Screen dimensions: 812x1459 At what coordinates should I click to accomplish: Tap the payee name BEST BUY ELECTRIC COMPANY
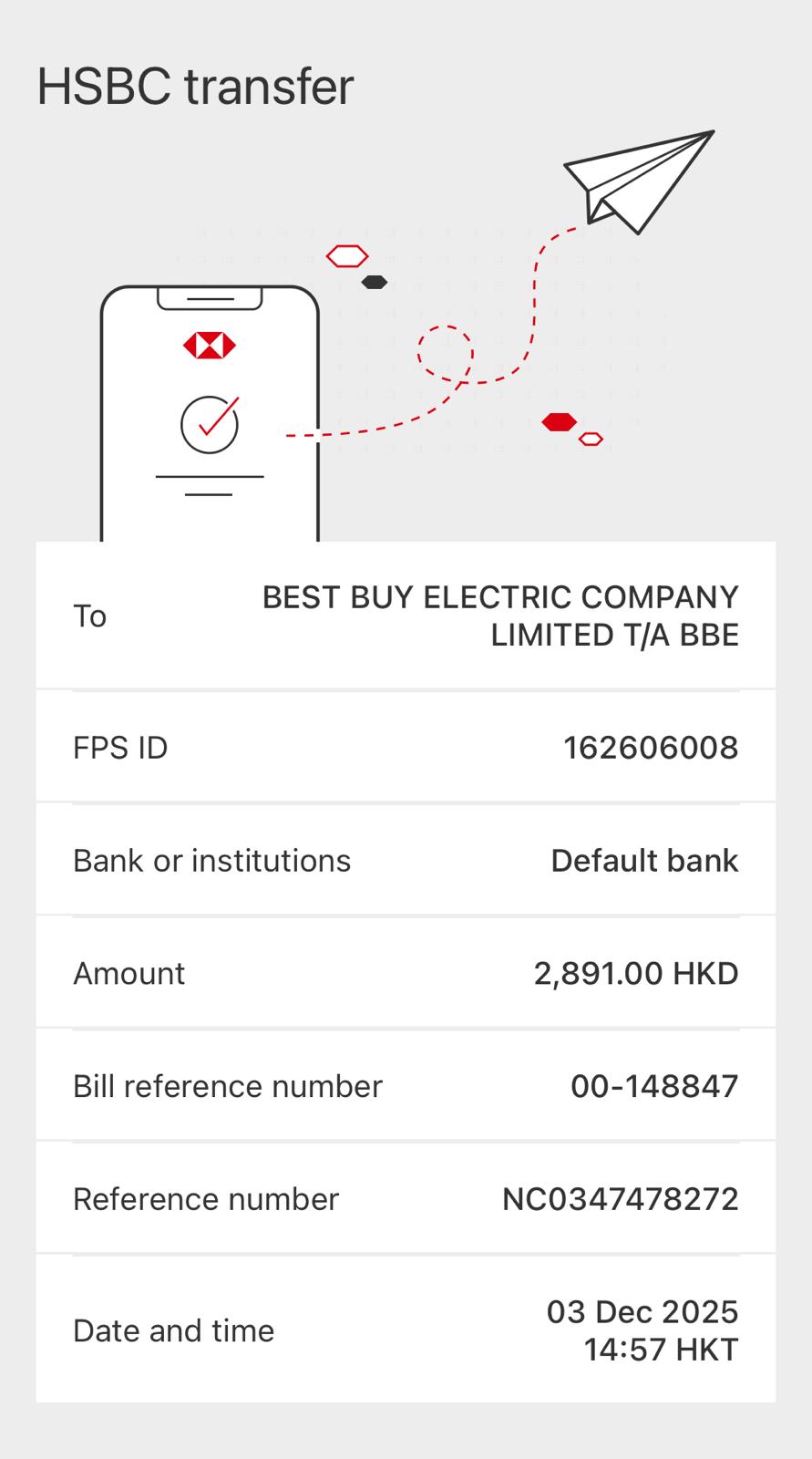(500, 597)
